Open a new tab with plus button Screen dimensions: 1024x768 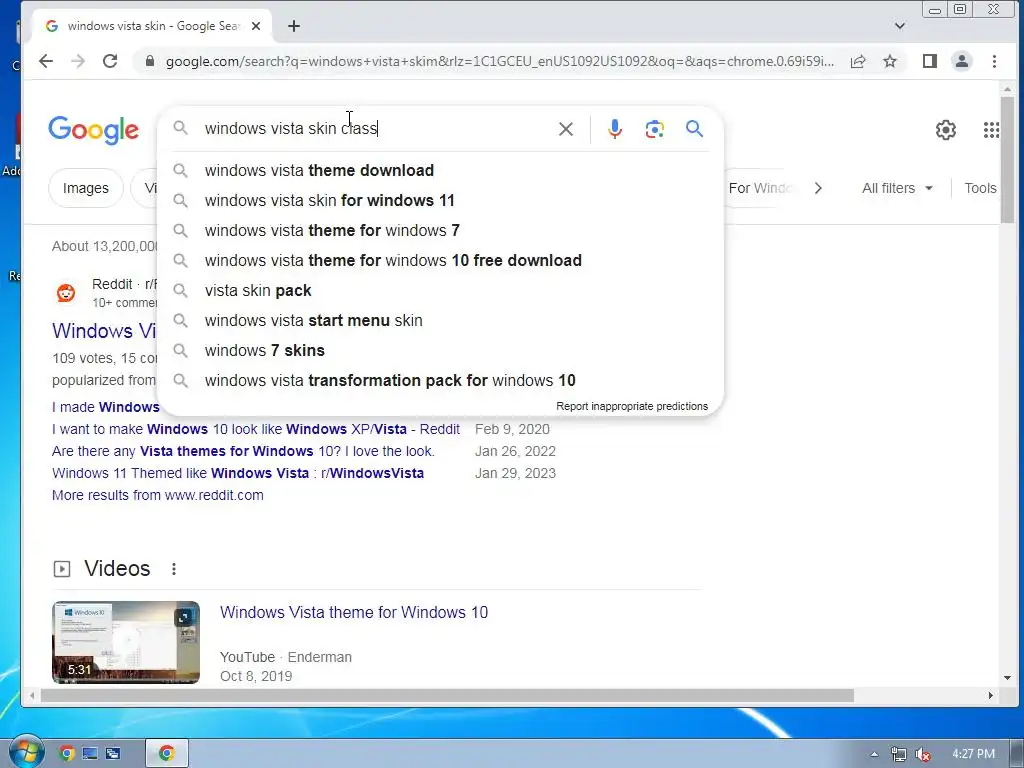click(294, 26)
